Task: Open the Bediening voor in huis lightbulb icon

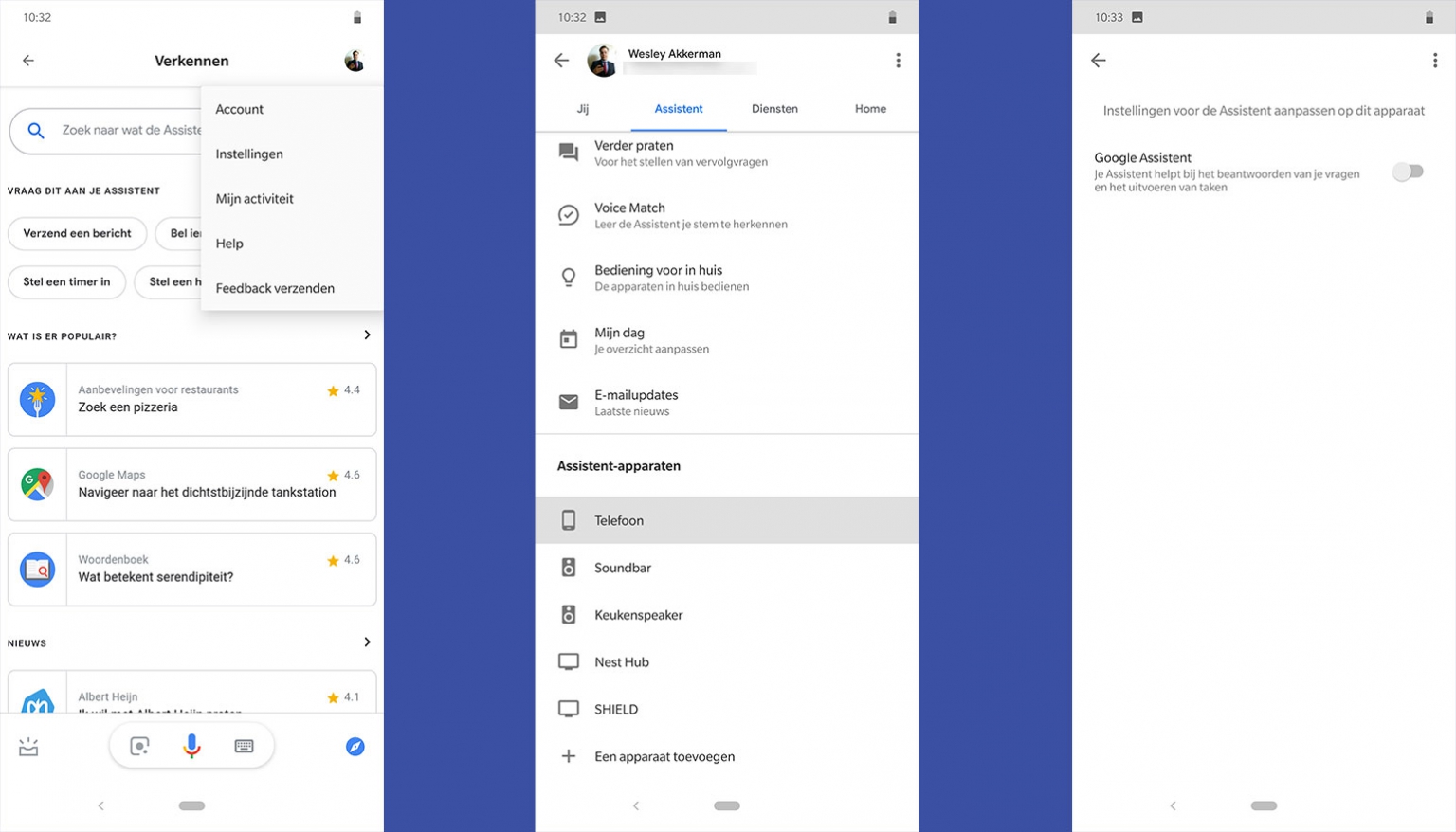Action: click(x=569, y=277)
